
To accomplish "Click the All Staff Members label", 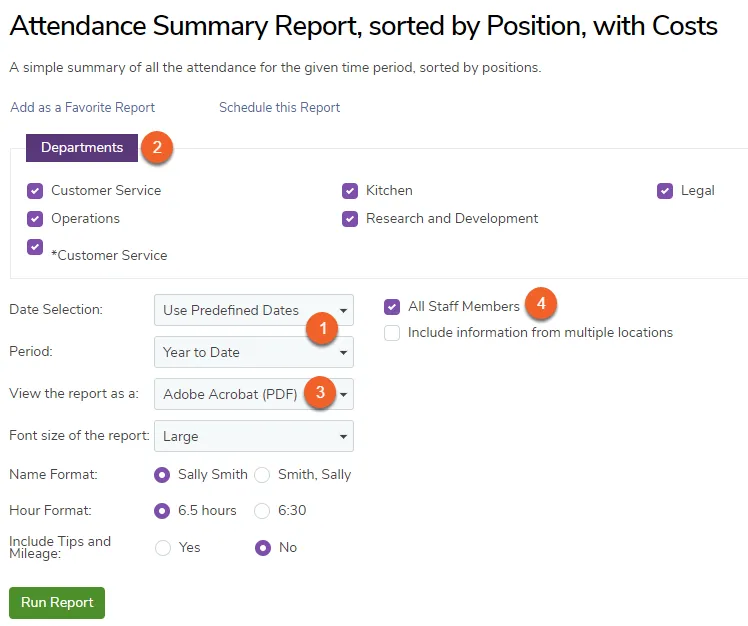I will 464,306.
